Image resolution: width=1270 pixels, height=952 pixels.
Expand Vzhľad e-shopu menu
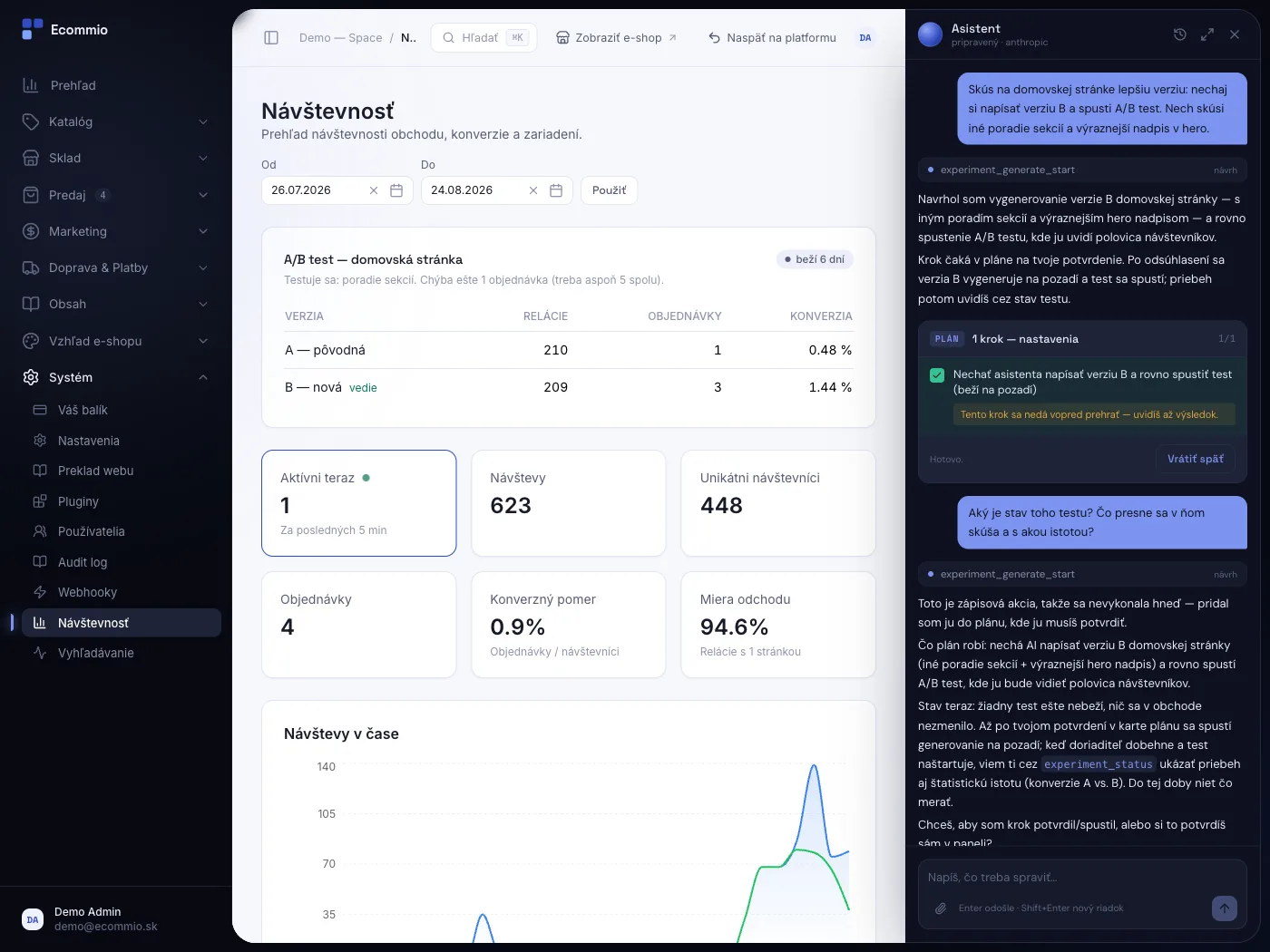(x=116, y=341)
